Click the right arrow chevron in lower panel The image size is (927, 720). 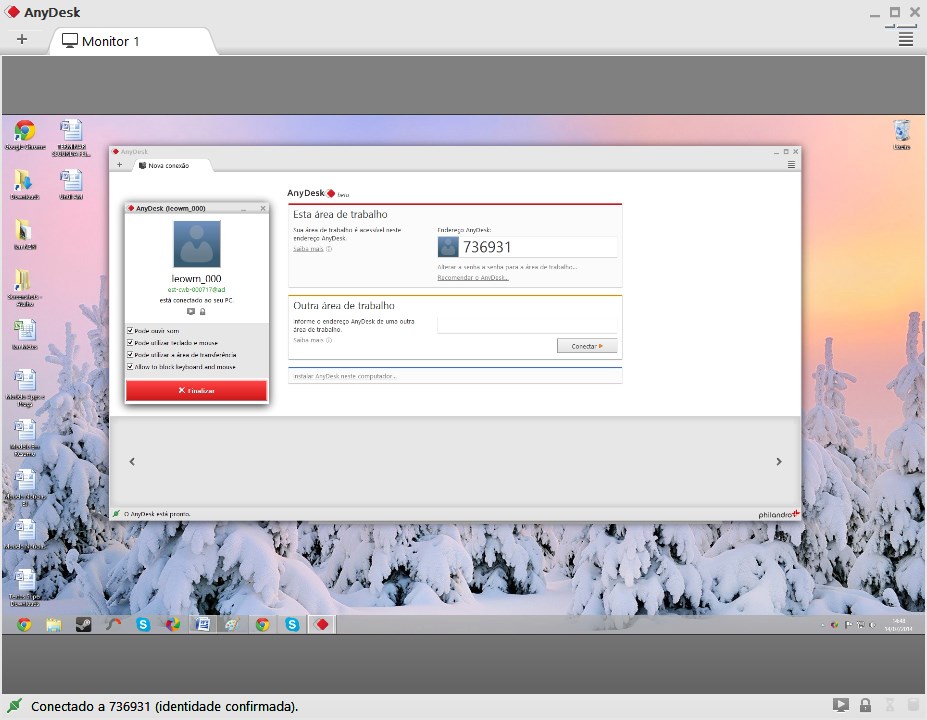click(779, 462)
